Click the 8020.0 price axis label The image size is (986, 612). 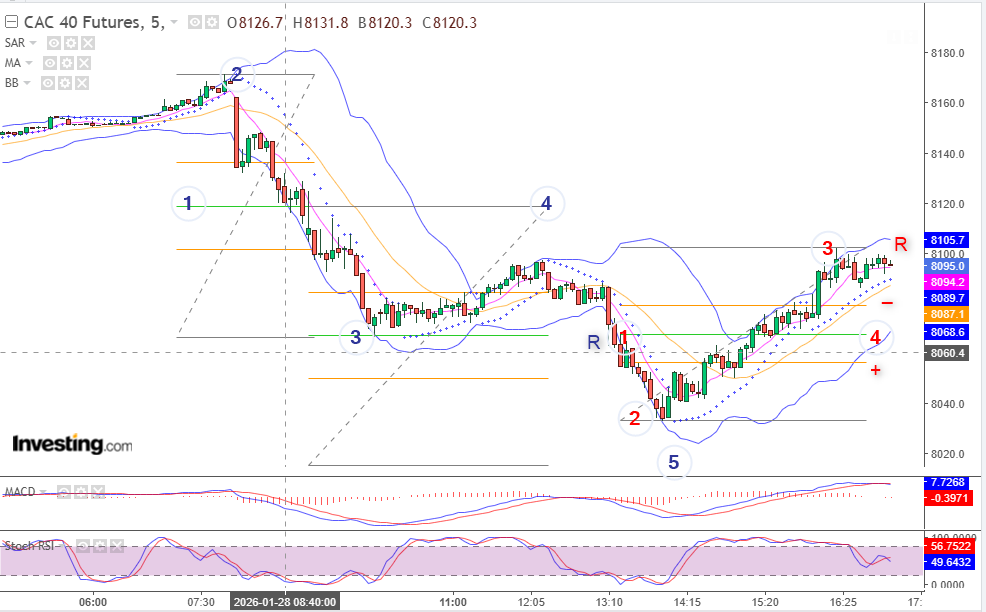(x=948, y=454)
